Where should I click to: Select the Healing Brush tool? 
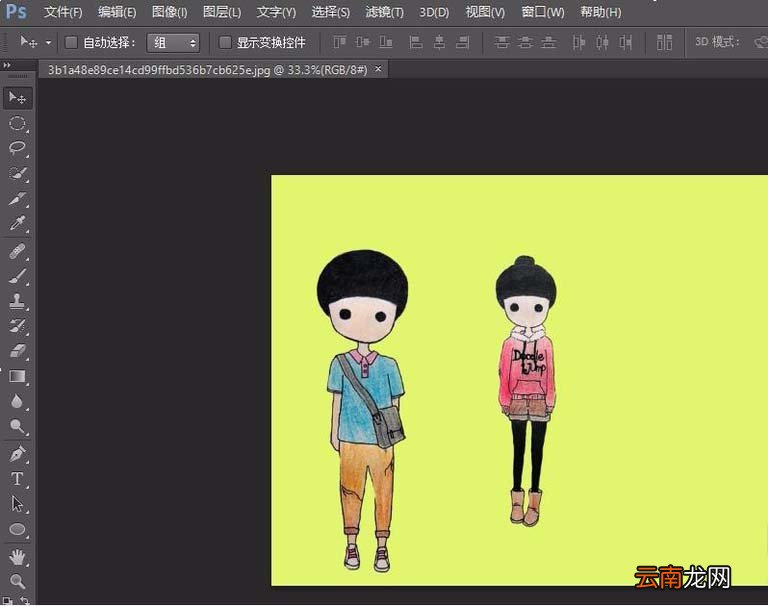click(x=18, y=251)
